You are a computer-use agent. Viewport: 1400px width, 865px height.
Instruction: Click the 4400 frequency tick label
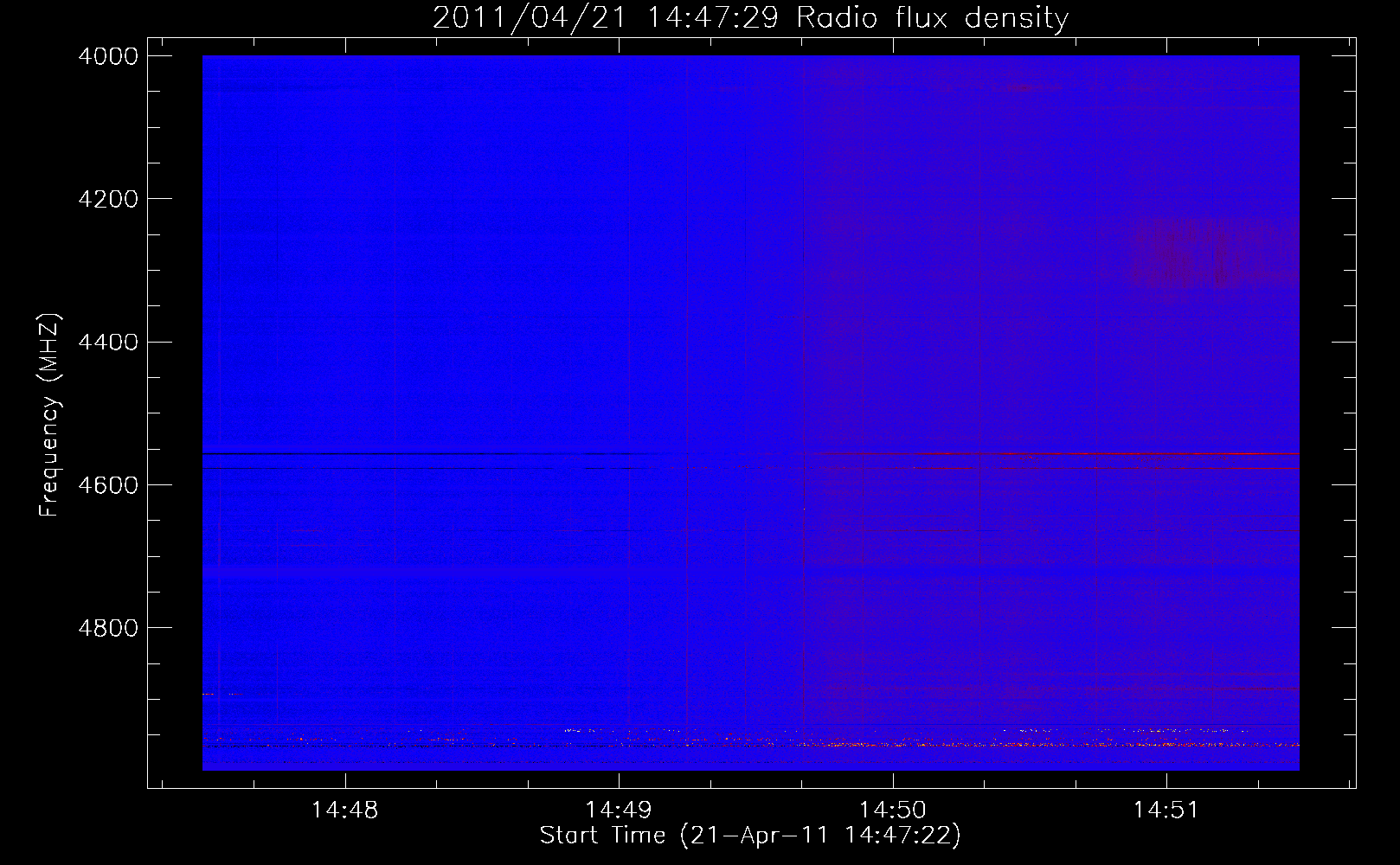click(108, 342)
